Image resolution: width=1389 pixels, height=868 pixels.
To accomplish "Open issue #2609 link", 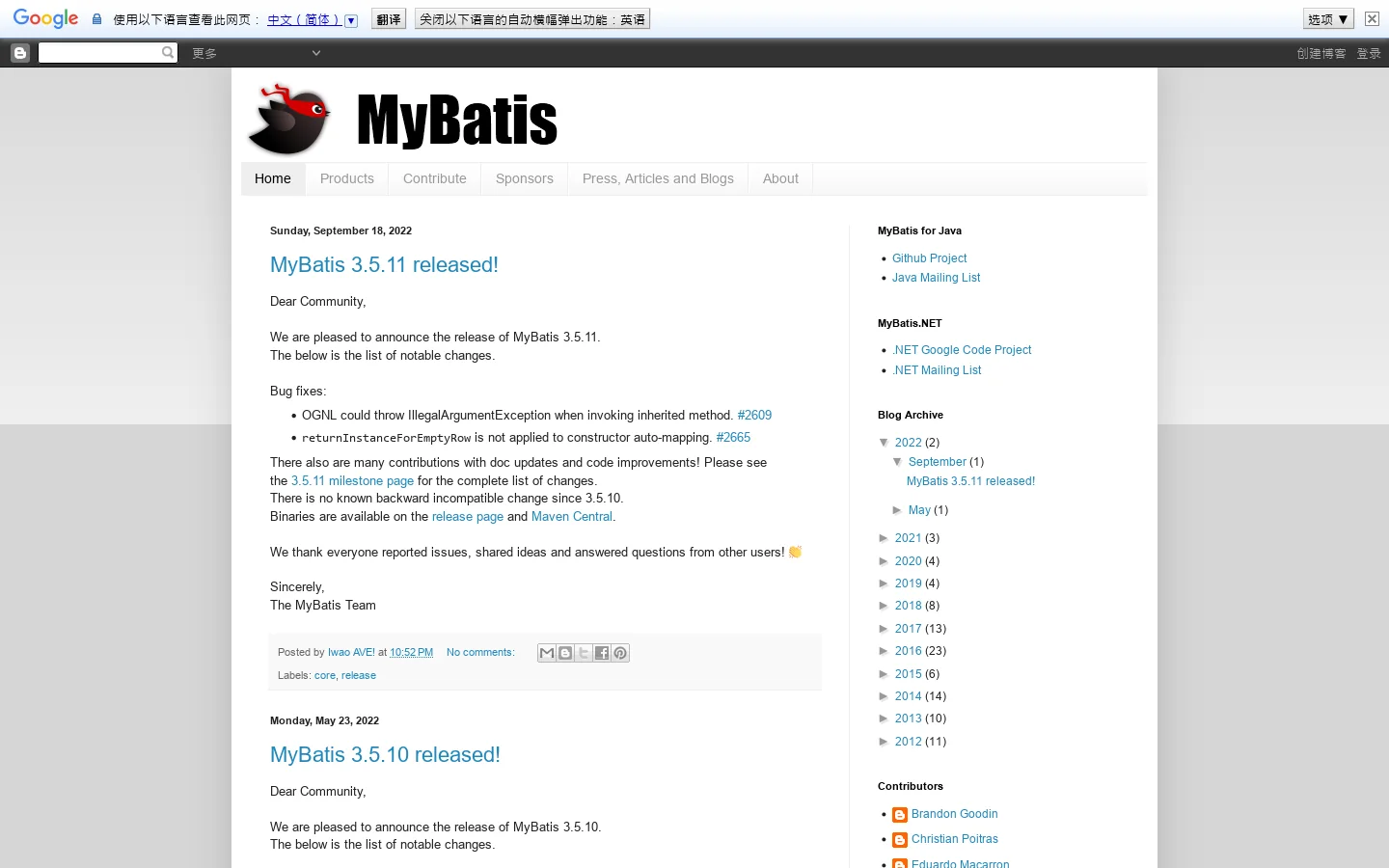I will (754, 416).
